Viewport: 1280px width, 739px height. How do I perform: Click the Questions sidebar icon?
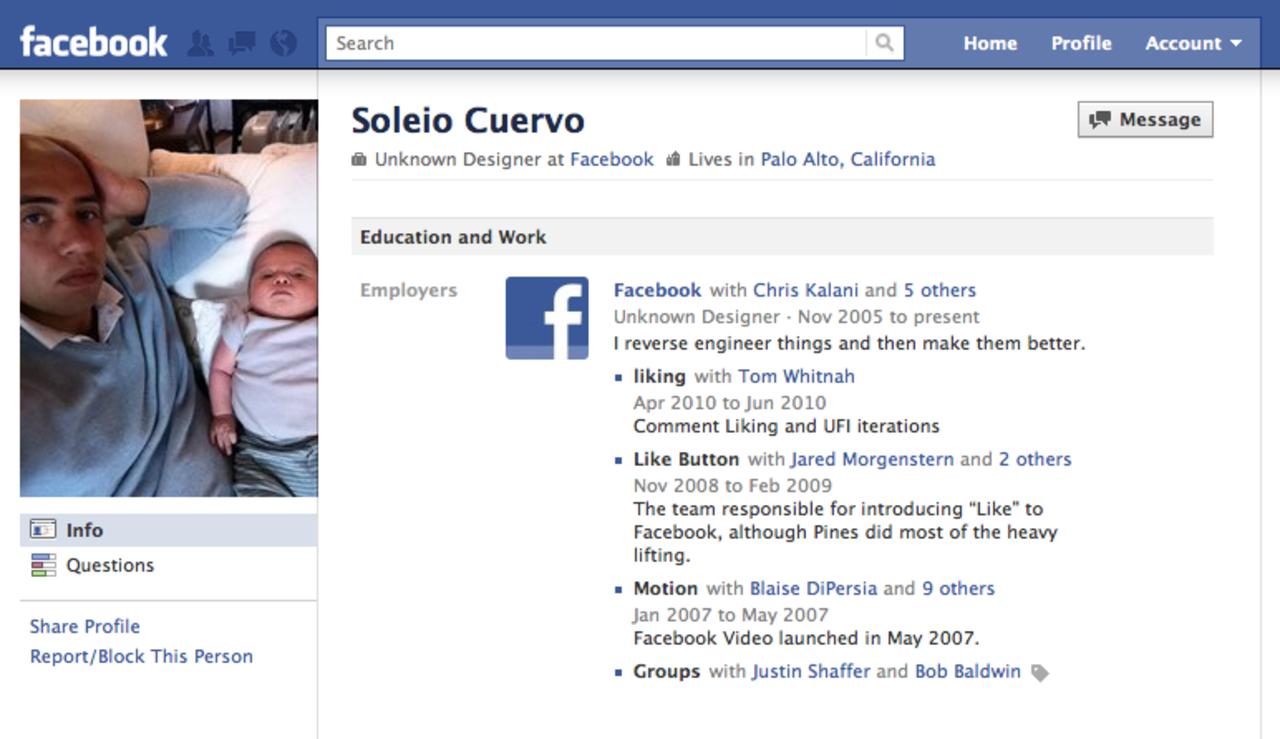coord(43,565)
